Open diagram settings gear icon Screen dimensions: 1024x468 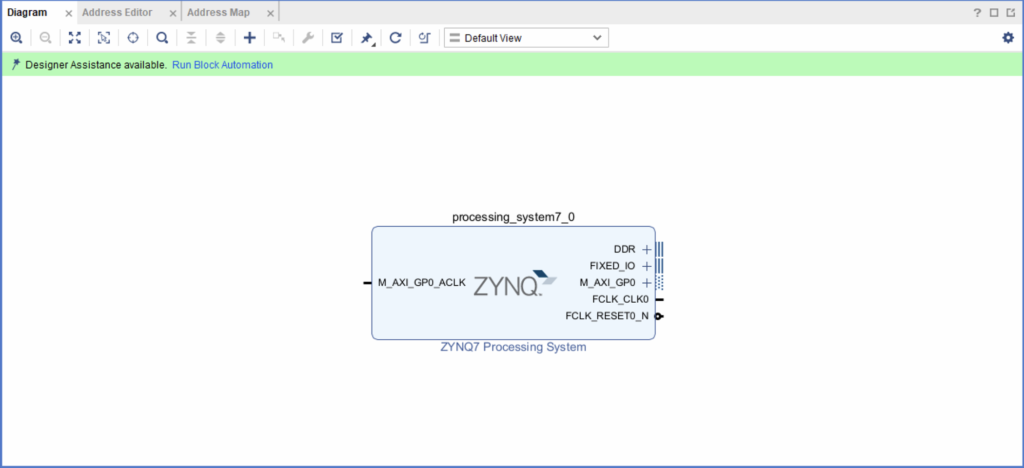[x=1008, y=38]
